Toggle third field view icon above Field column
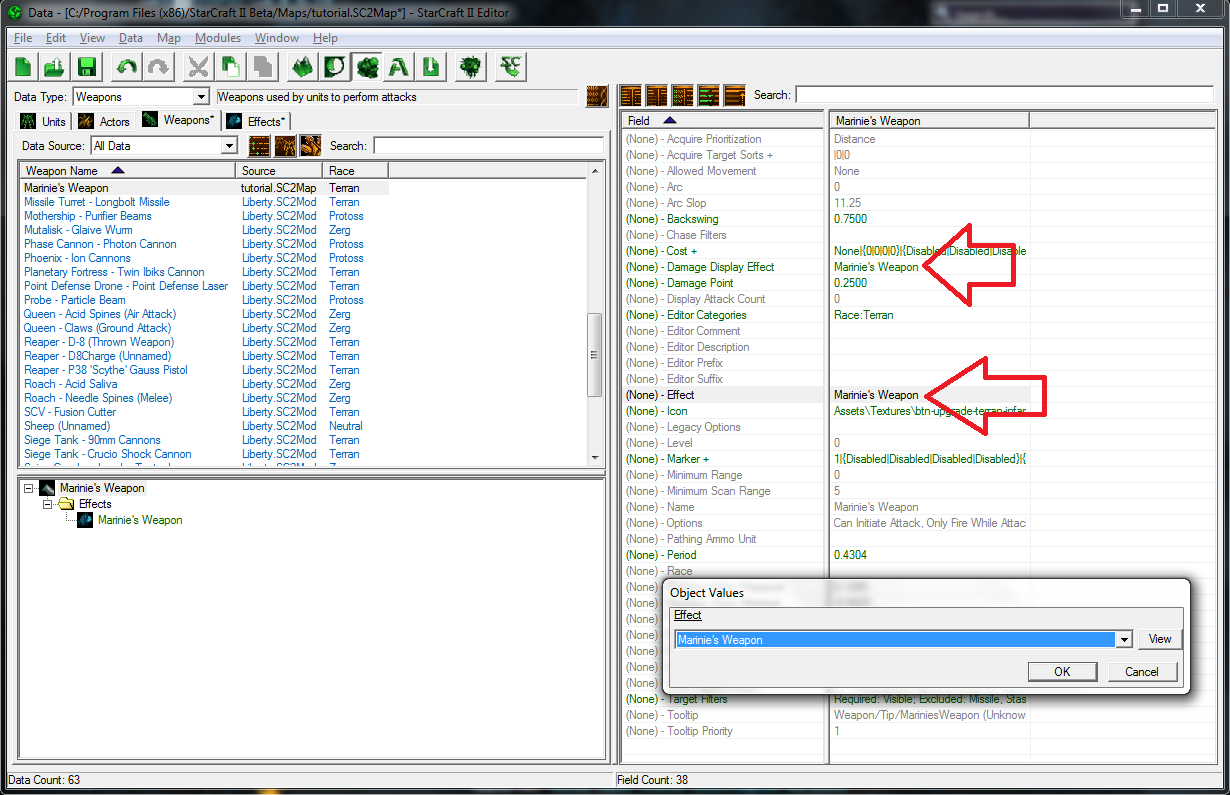Viewport: 1230px width, 795px height. click(683, 95)
